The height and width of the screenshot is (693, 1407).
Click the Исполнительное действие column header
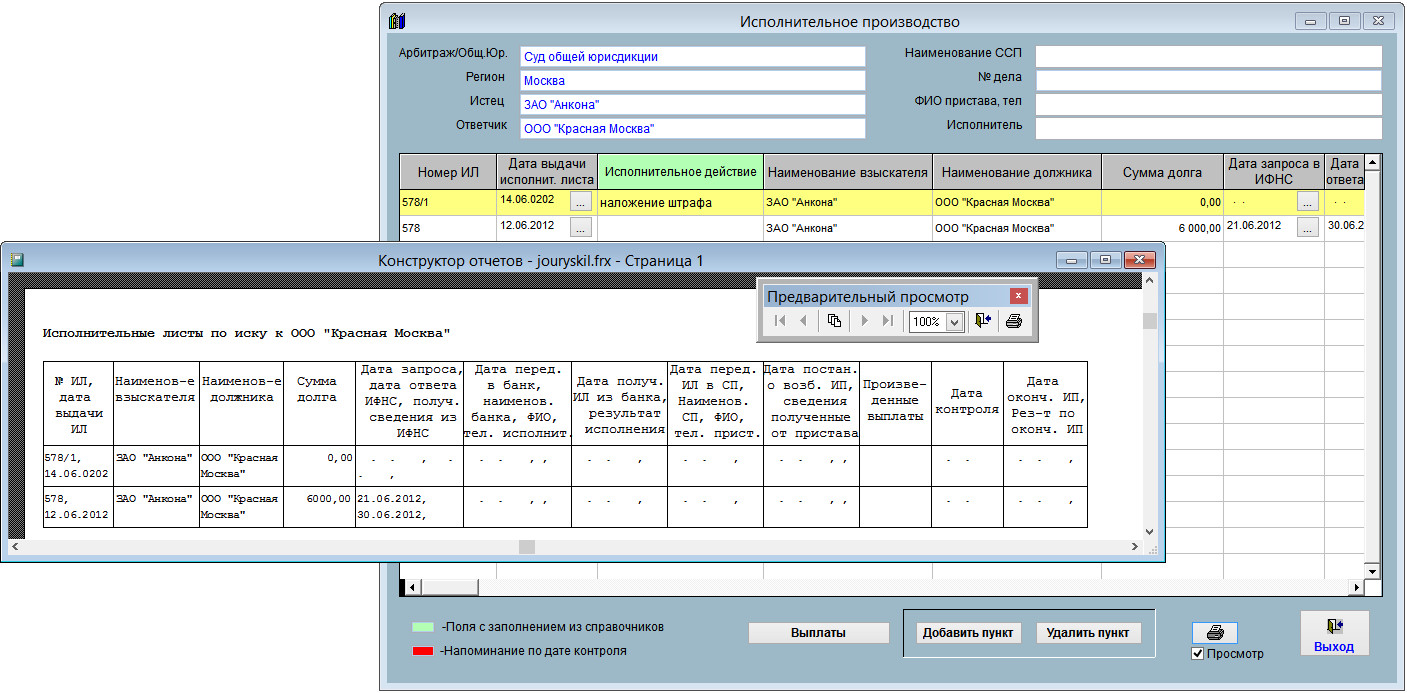click(680, 172)
